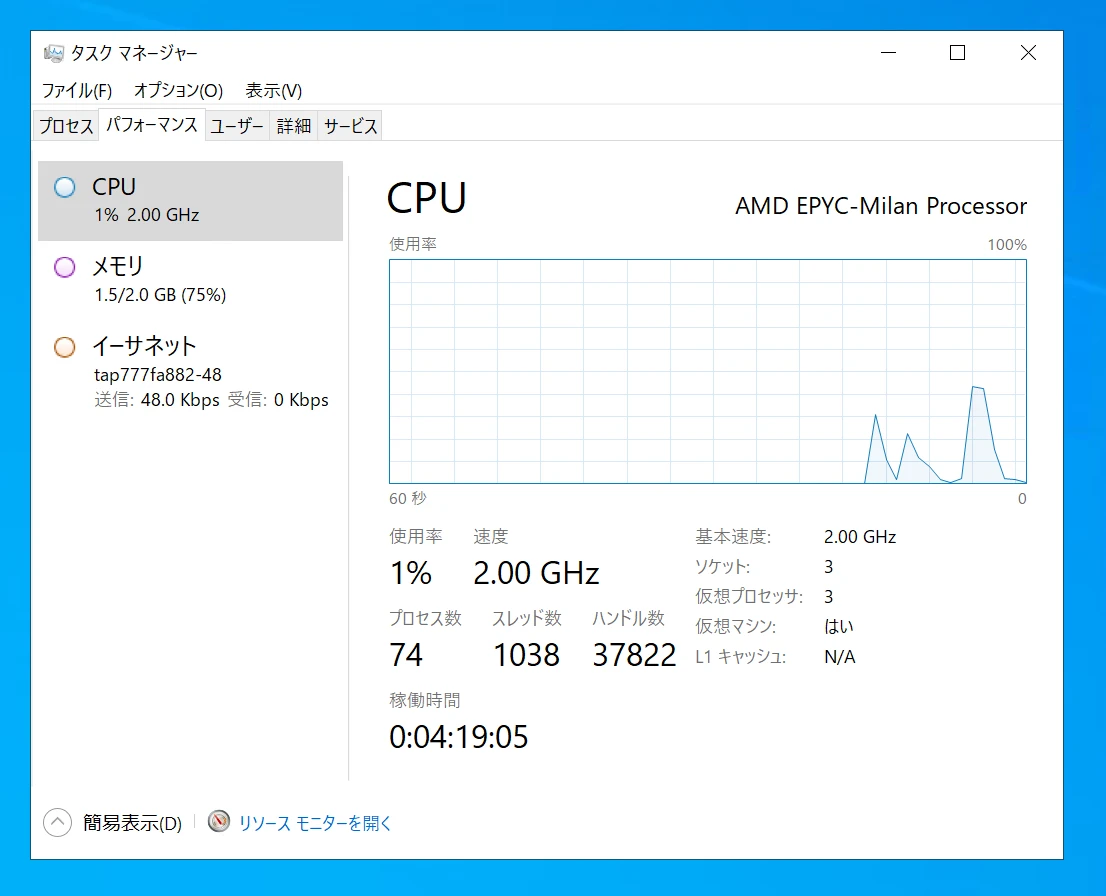The width and height of the screenshot is (1106, 896).
Task: Click the 簡易表示(D) button label
Action: [x=133, y=823]
